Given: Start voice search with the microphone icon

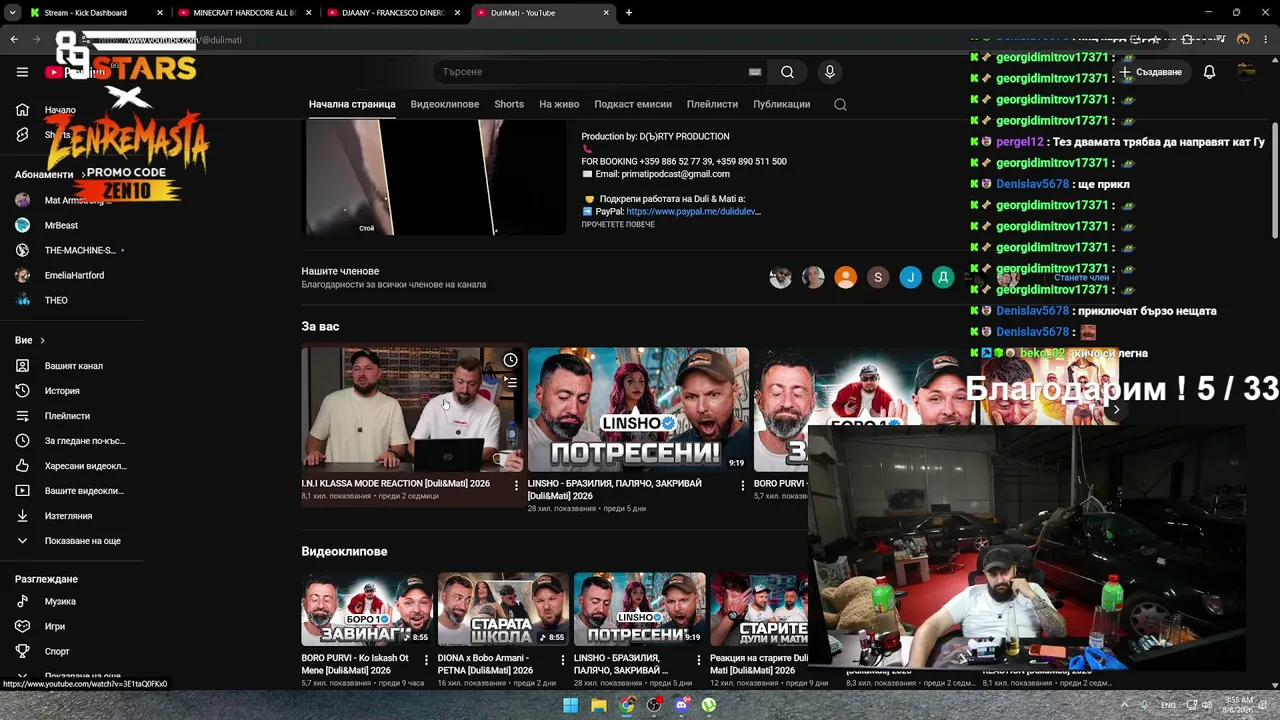Looking at the screenshot, I should pyautogui.click(x=829, y=72).
